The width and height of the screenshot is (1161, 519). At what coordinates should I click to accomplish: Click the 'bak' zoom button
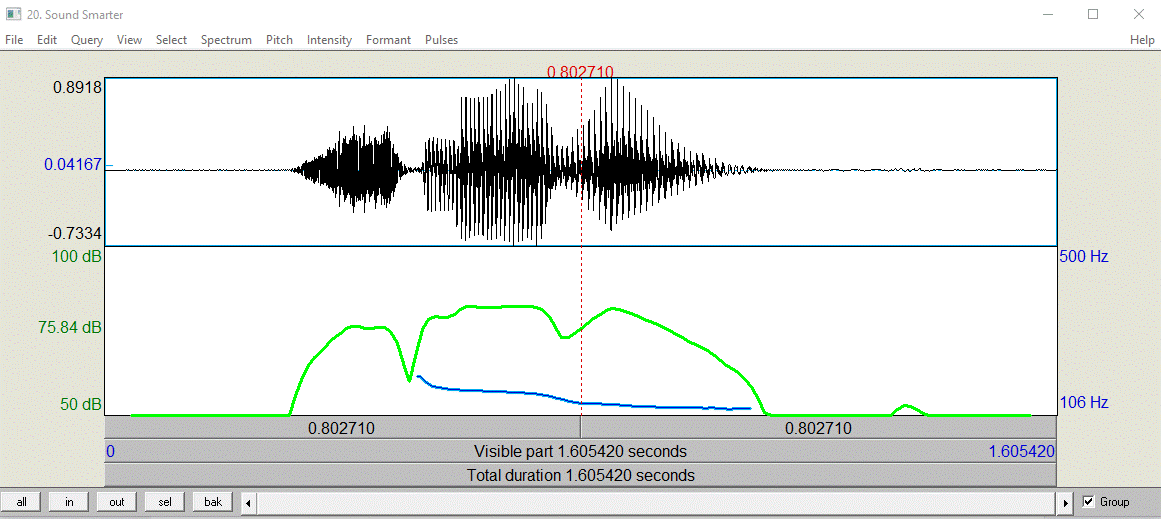tap(213, 502)
